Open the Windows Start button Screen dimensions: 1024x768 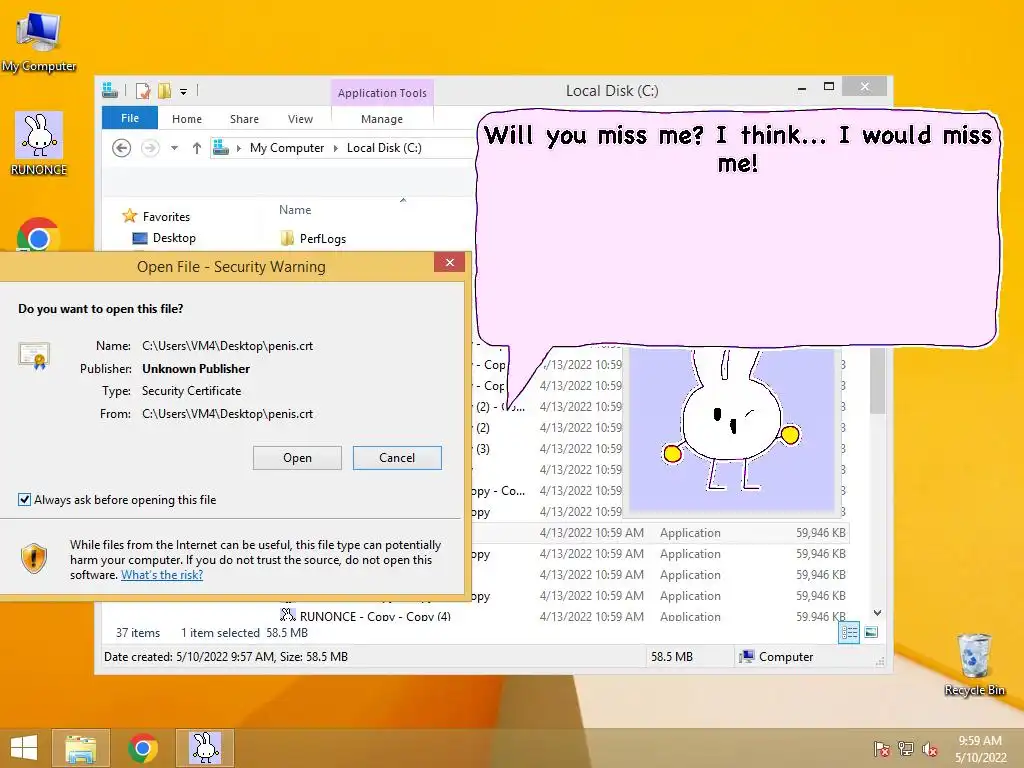point(24,748)
